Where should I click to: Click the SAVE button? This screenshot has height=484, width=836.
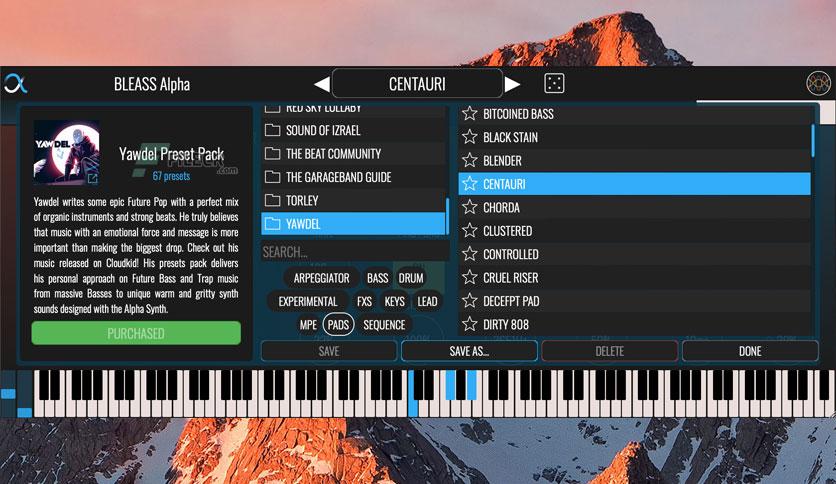[329, 351]
